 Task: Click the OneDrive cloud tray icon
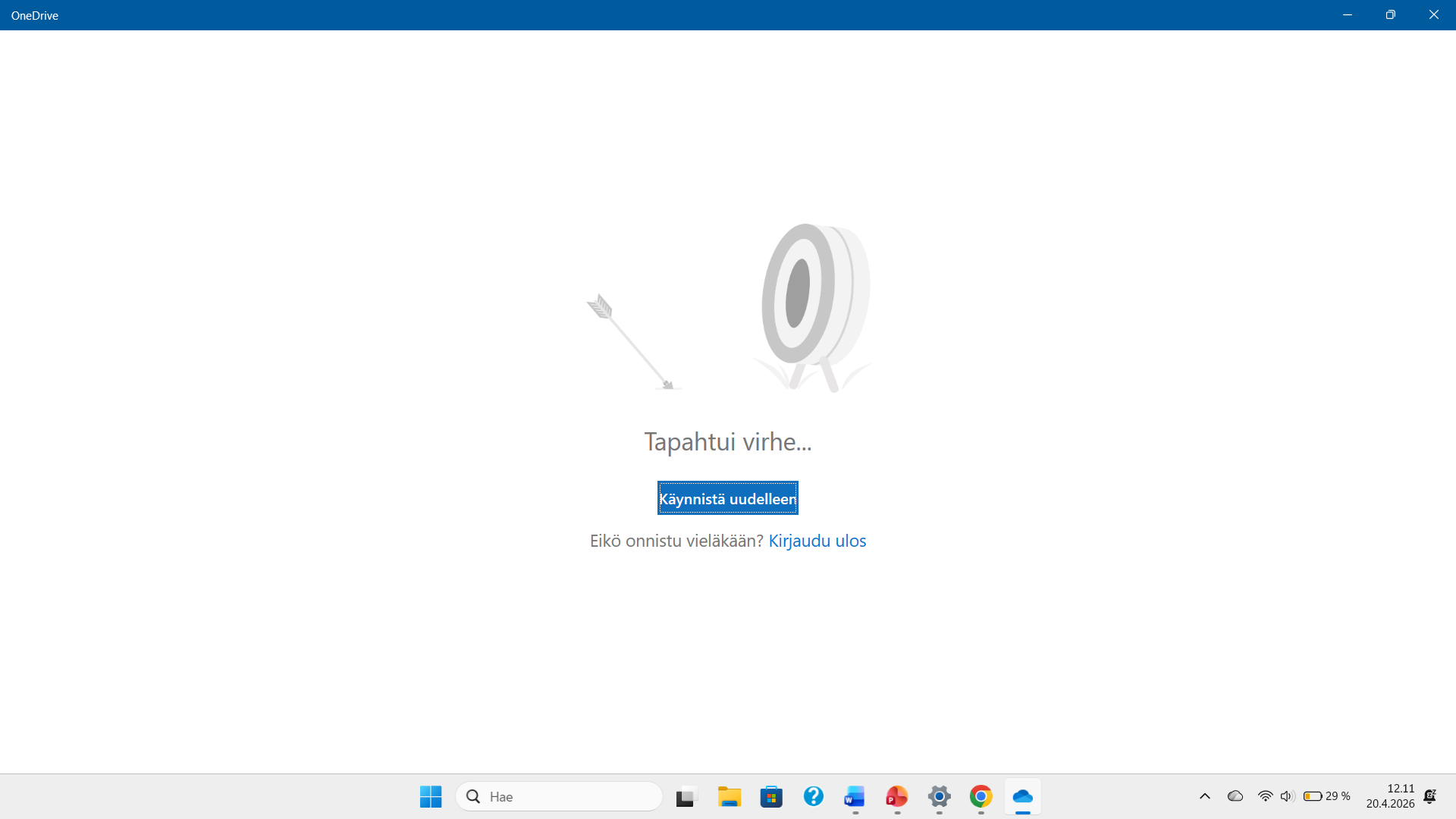pos(1235,796)
